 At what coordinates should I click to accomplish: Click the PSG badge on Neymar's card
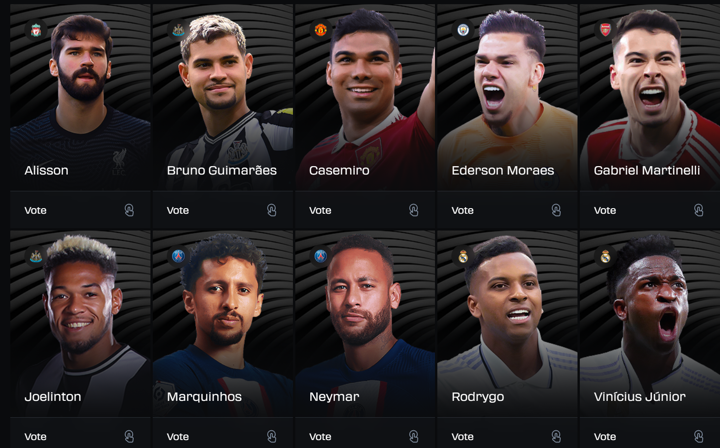point(321,256)
